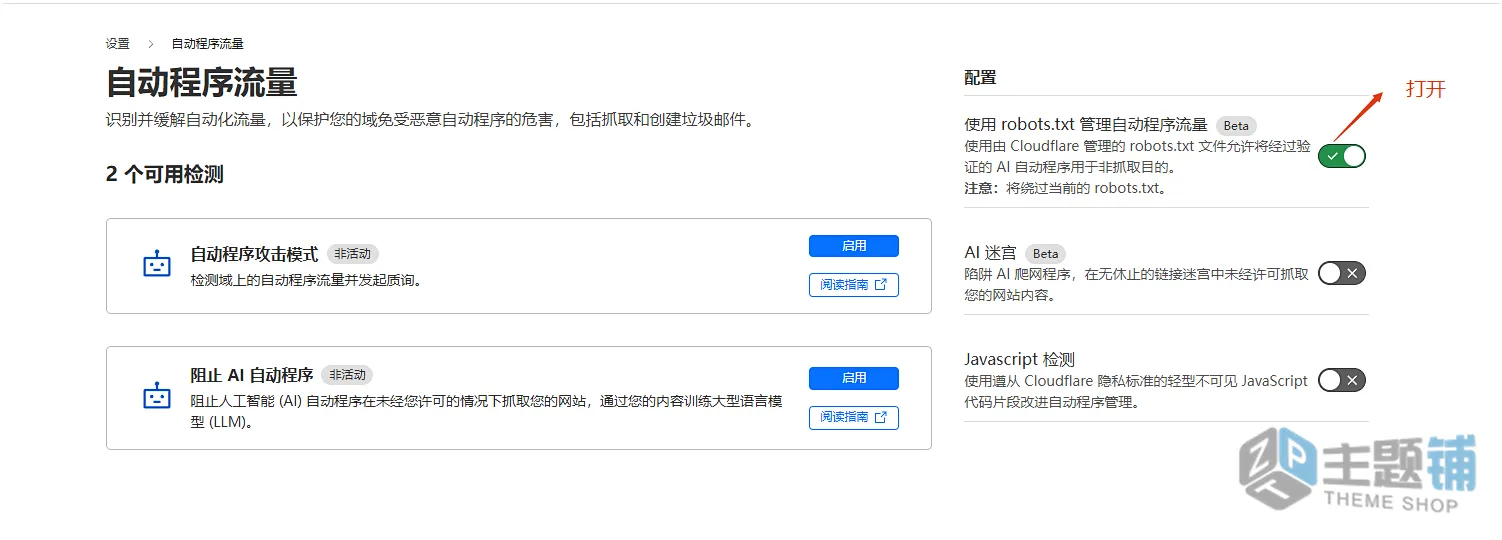1502x540 pixels.
Task: Toggle off robots.txt 管理自动程序流量 switch
Action: pyautogui.click(x=1341, y=156)
